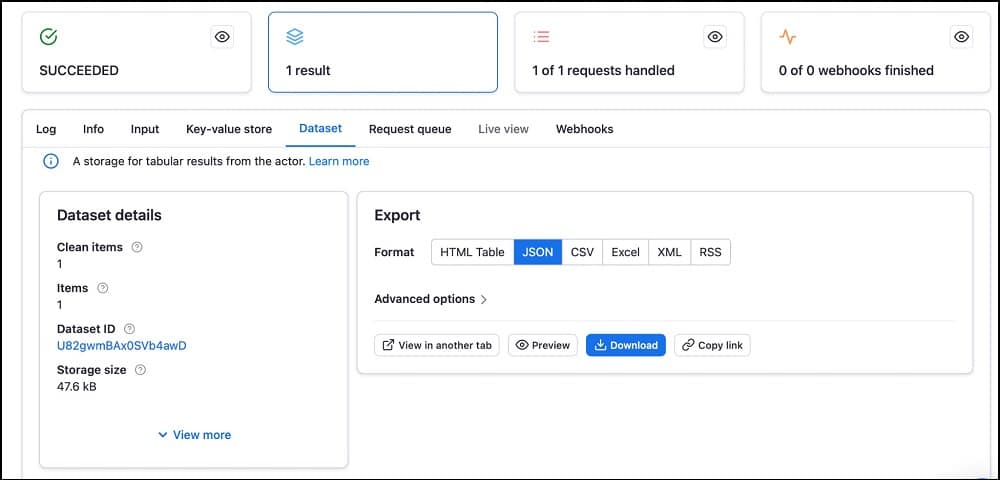
Task: Open the Request queue tab
Action: click(x=410, y=129)
